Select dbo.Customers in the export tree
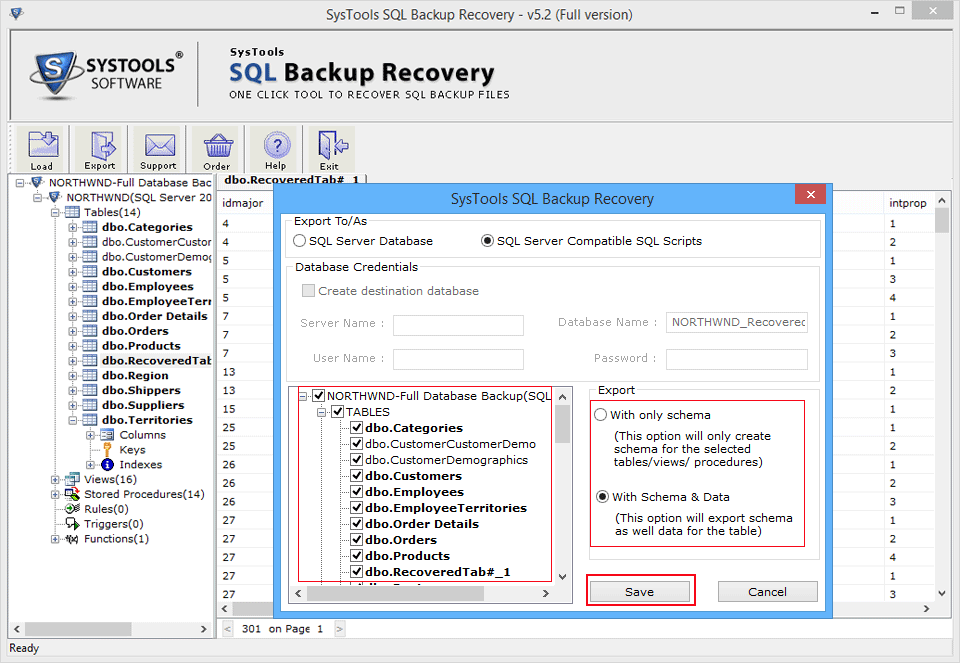Screen dimensions: 960x663 (413, 476)
